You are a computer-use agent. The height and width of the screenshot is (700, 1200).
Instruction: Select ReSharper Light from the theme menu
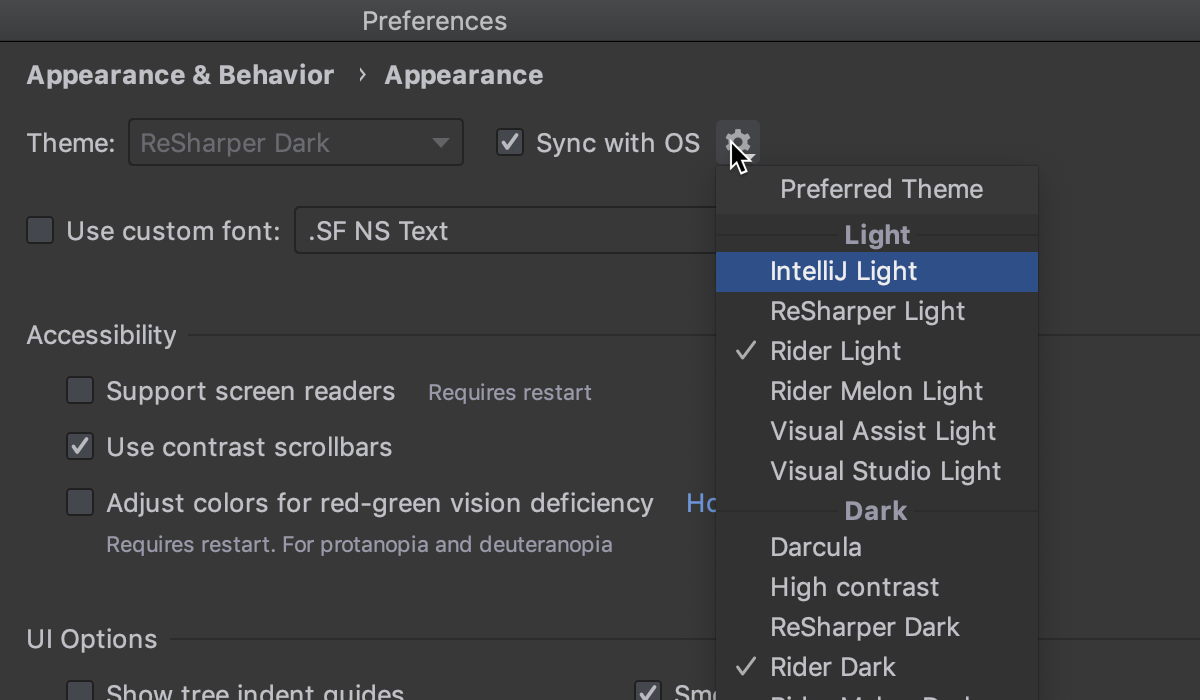(877, 311)
